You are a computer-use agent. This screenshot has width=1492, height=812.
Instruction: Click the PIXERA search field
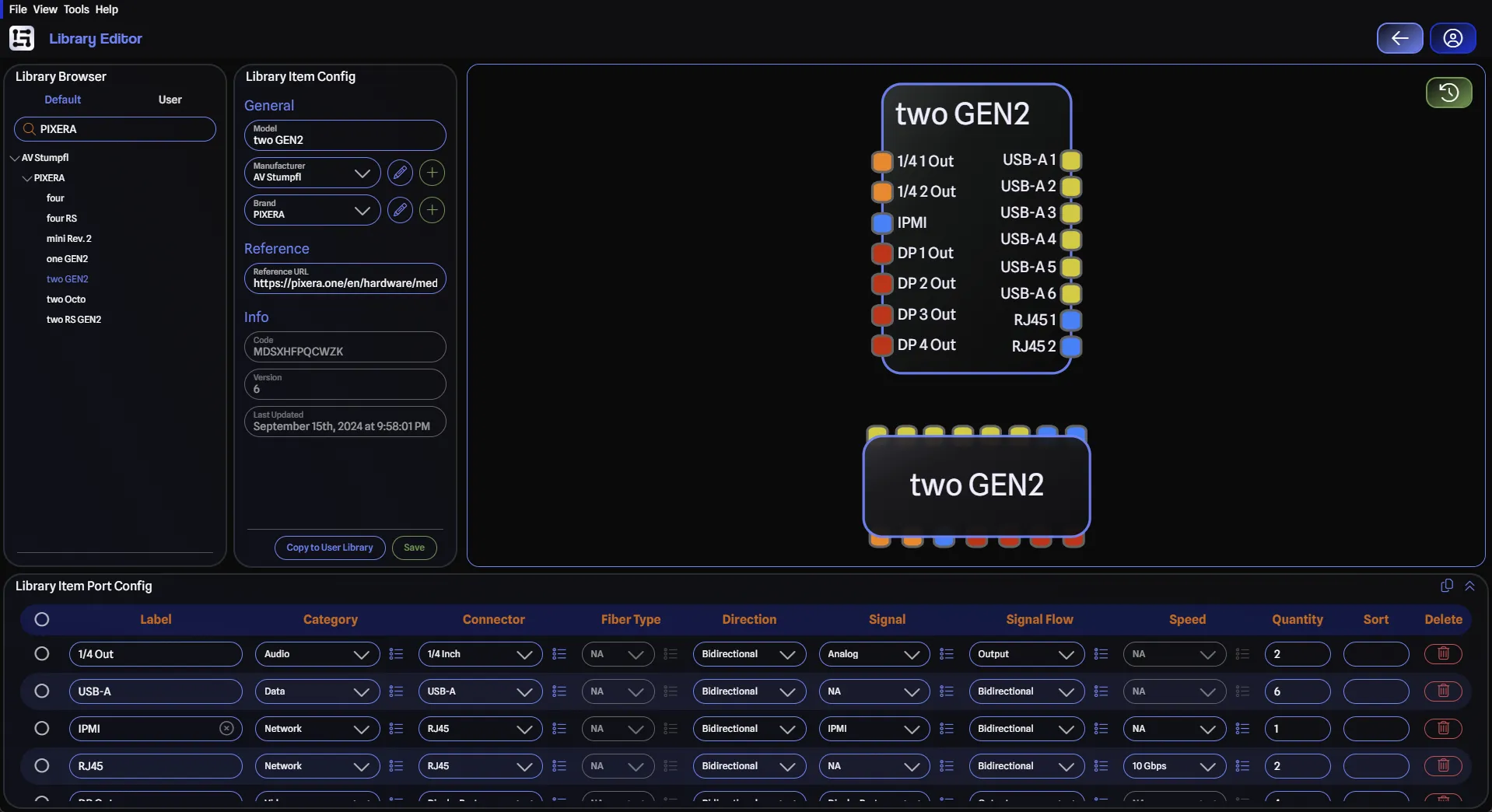click(x=115, y=129)
